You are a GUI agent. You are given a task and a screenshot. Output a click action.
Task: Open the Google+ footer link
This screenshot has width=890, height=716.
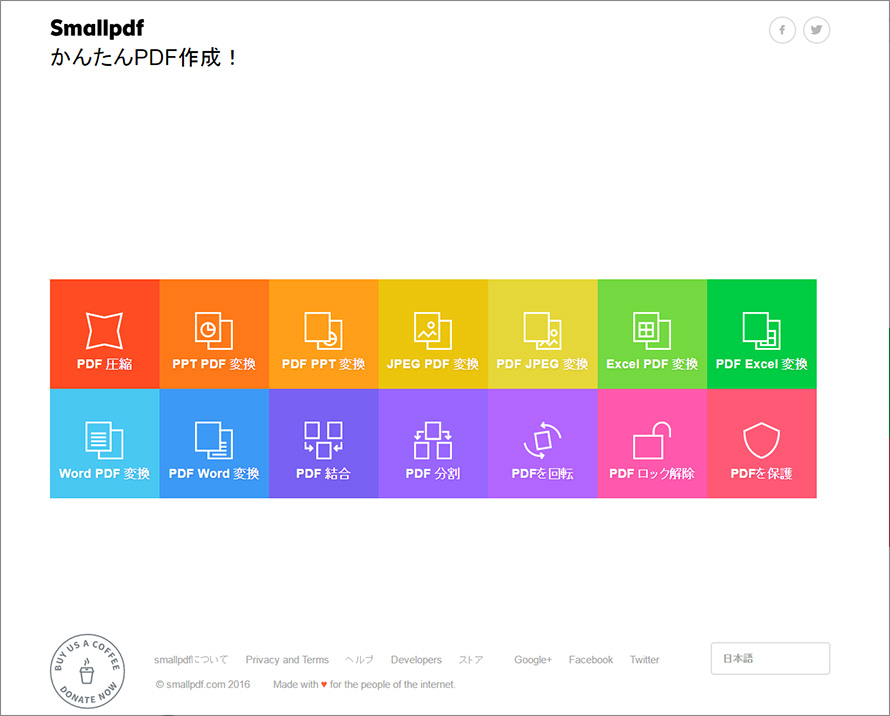tap(533, 660)
